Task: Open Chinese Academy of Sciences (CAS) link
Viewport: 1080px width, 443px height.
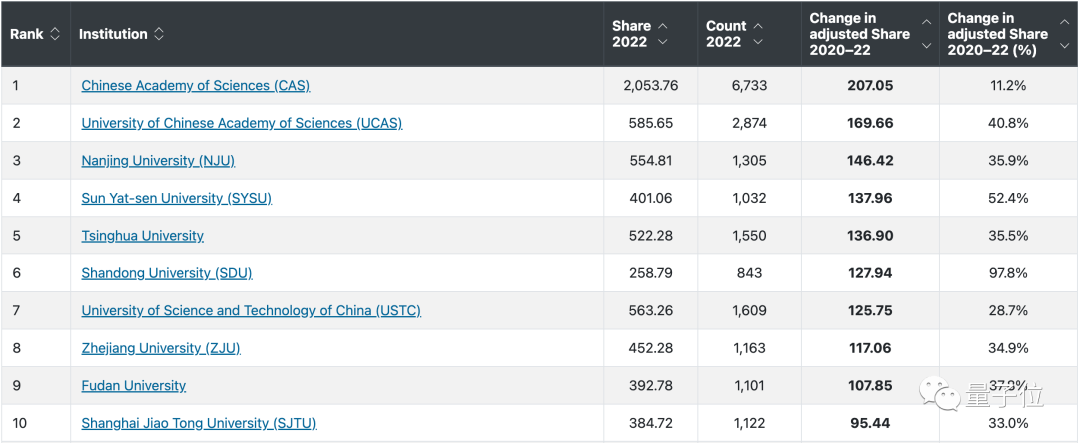Action: point(196,86)
